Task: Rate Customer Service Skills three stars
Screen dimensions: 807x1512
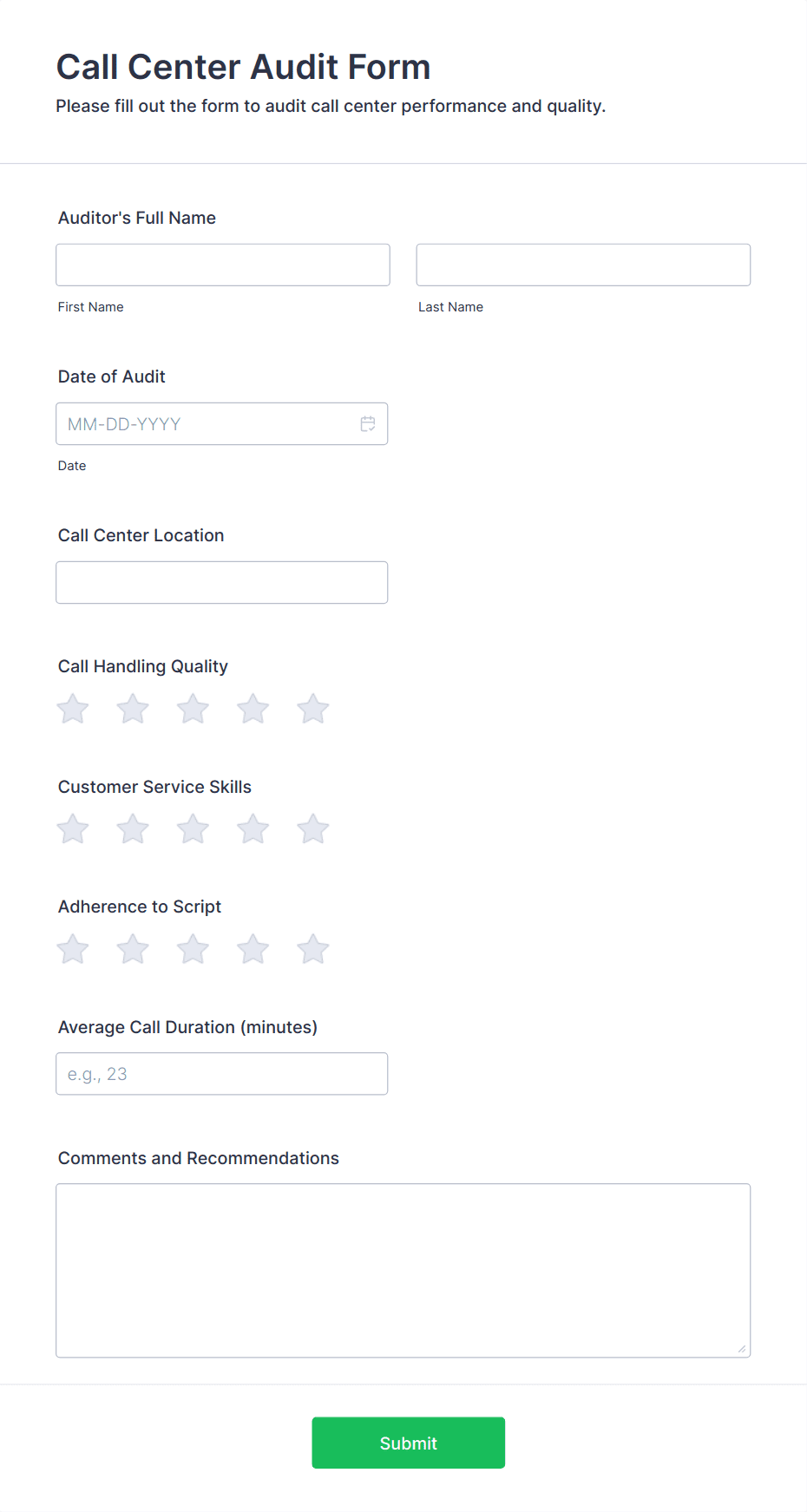Action: [x=193, y=828]
